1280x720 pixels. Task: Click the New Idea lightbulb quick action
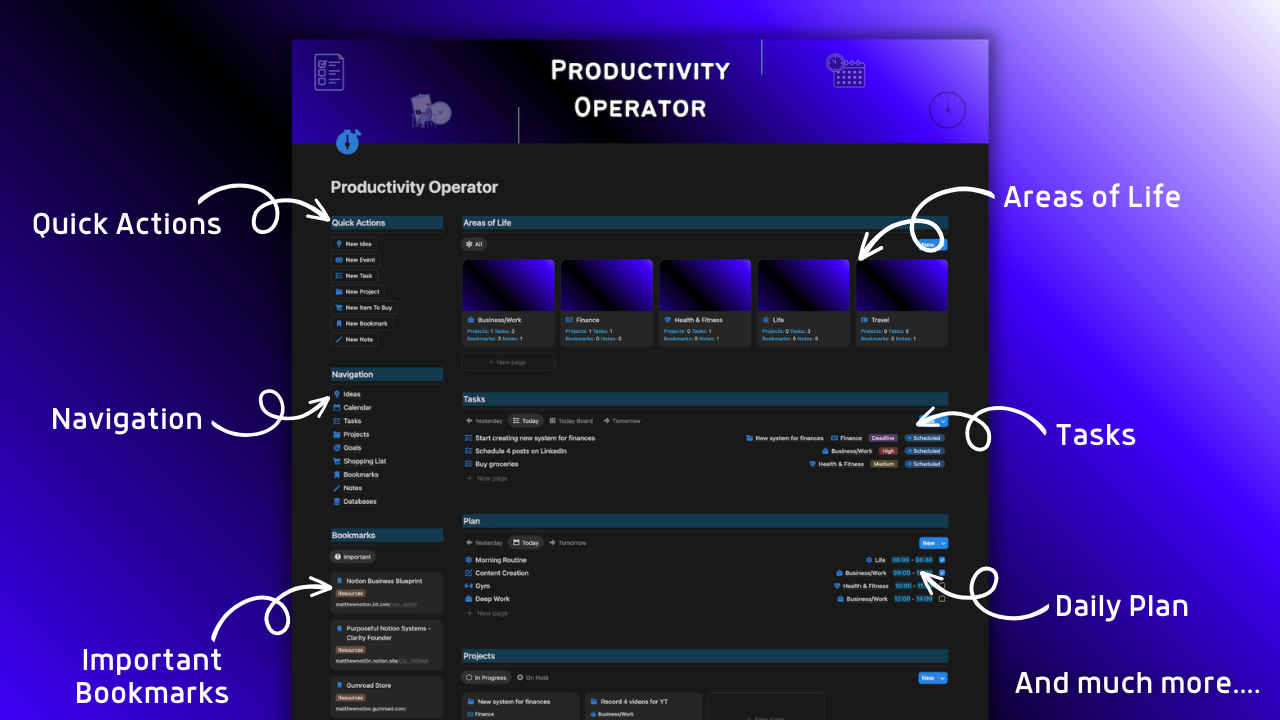pos(340,243)
